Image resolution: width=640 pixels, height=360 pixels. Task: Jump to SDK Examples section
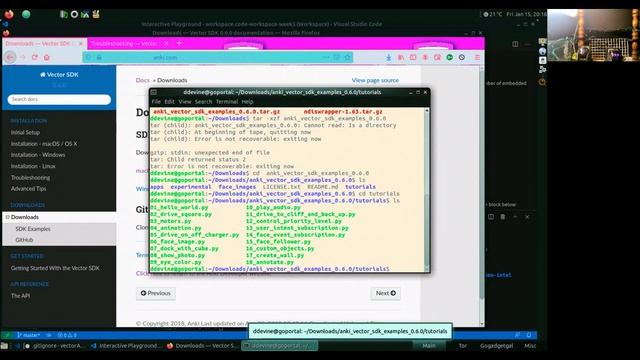(33, 229)
